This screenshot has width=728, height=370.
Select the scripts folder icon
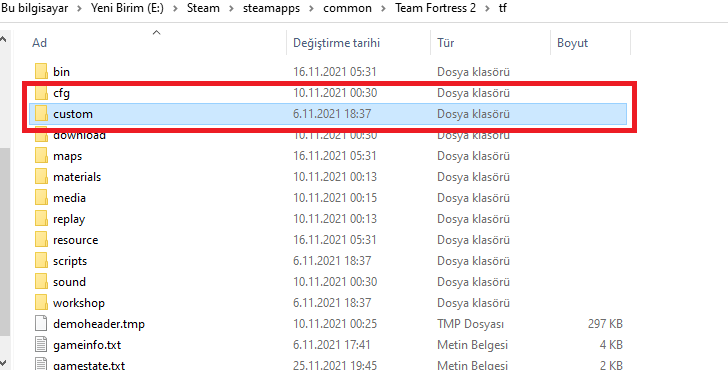(41, 261)
